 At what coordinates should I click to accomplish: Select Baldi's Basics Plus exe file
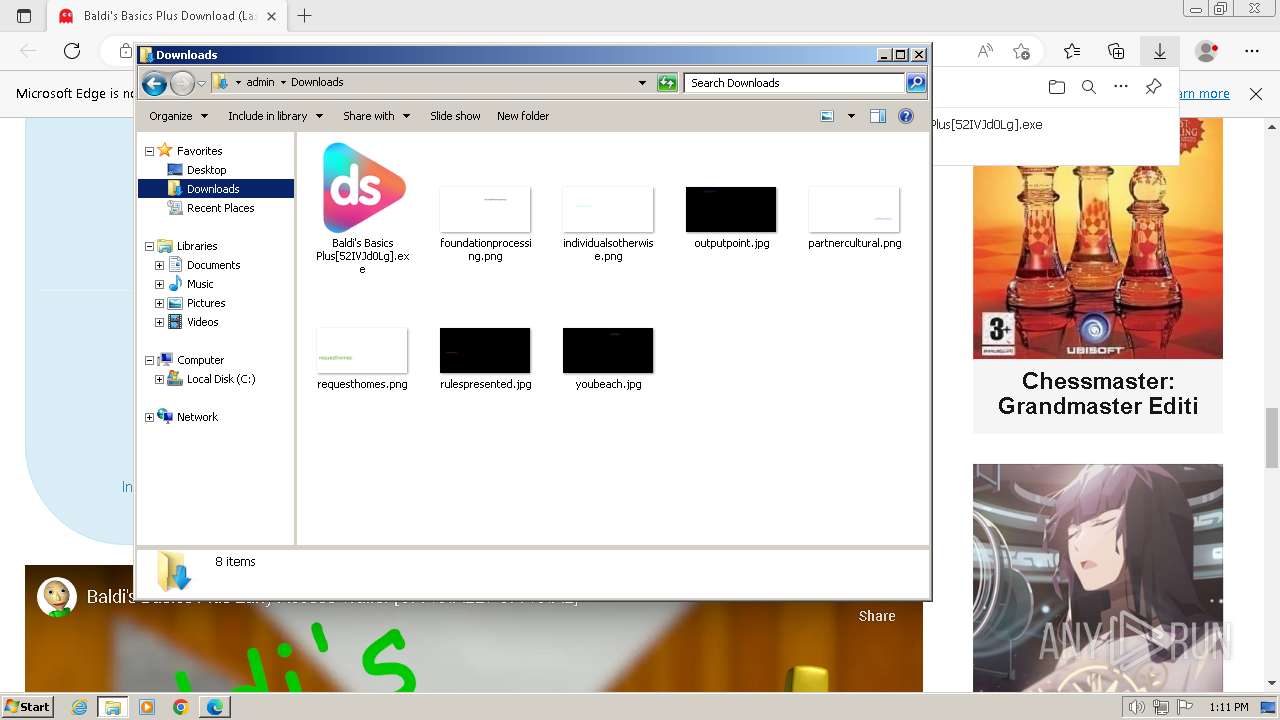363,207
